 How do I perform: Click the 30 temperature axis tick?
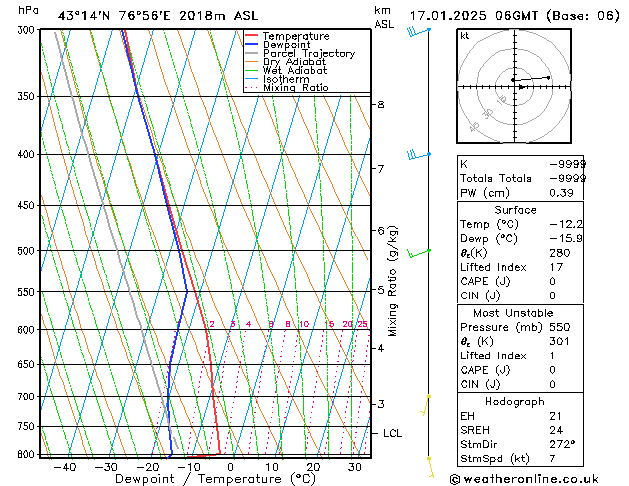(355, 467)
